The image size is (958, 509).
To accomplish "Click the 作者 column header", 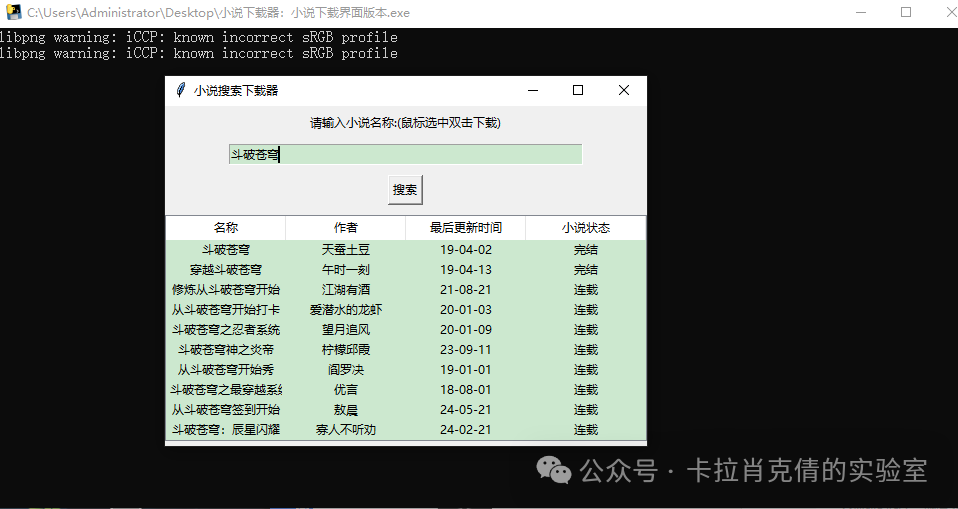I will click(345, 228).
